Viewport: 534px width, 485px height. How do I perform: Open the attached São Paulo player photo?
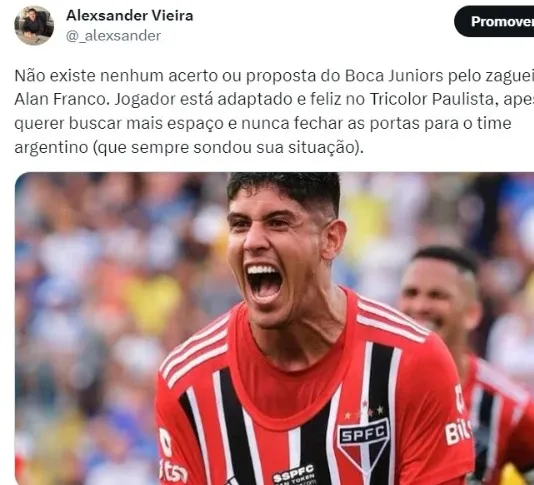coord(274,329)
